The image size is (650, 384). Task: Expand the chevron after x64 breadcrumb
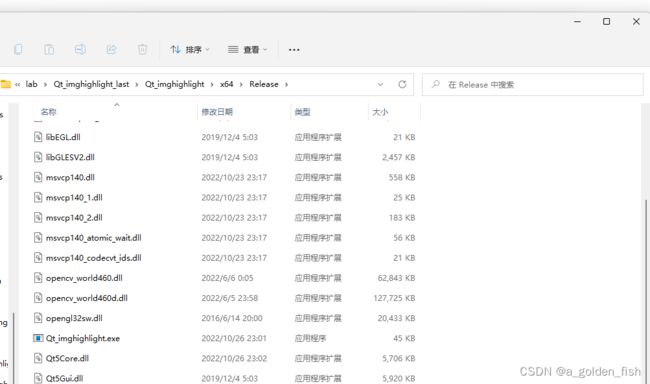tap(241, 84)
